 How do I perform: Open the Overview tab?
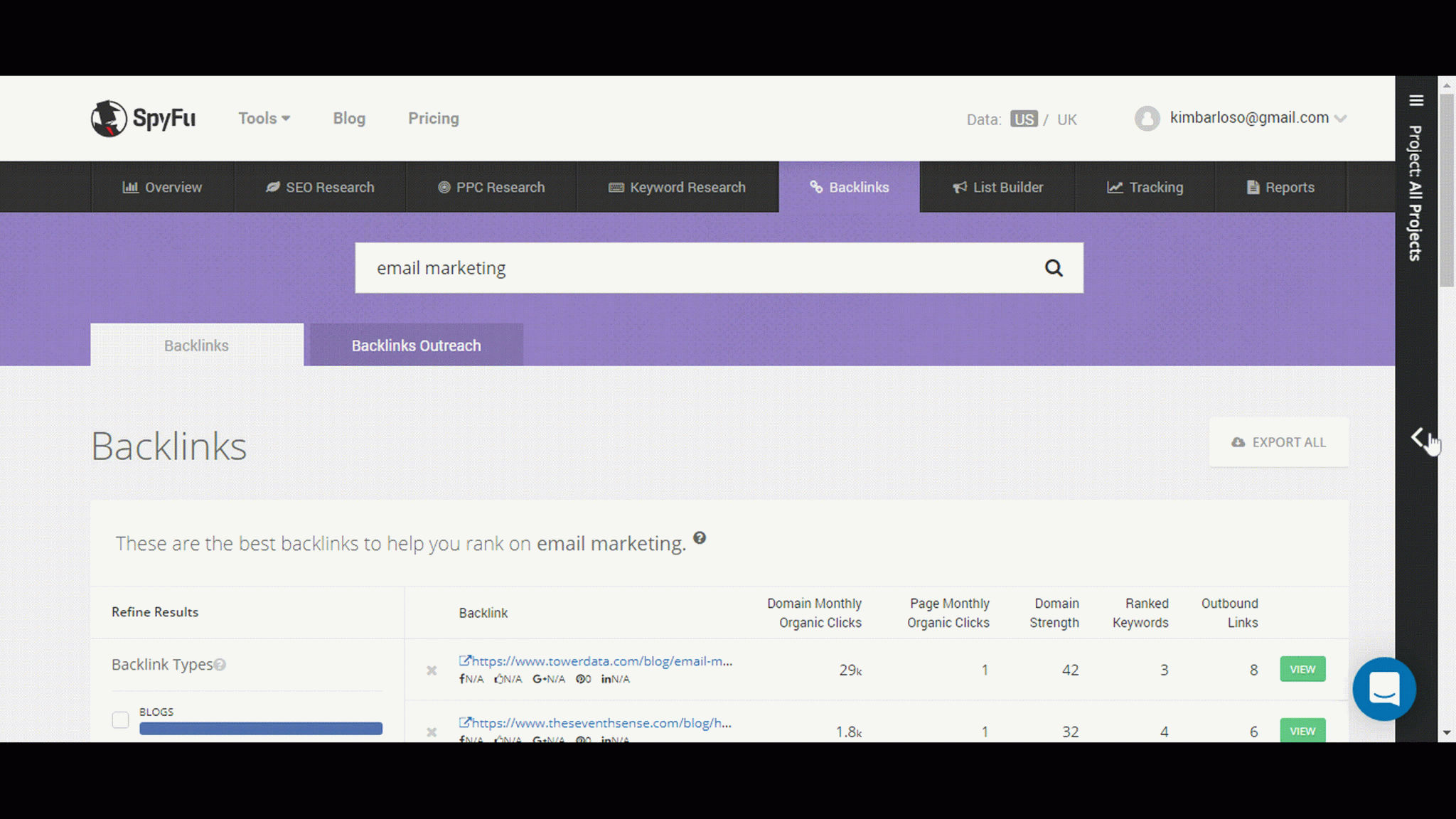[163, 187]
